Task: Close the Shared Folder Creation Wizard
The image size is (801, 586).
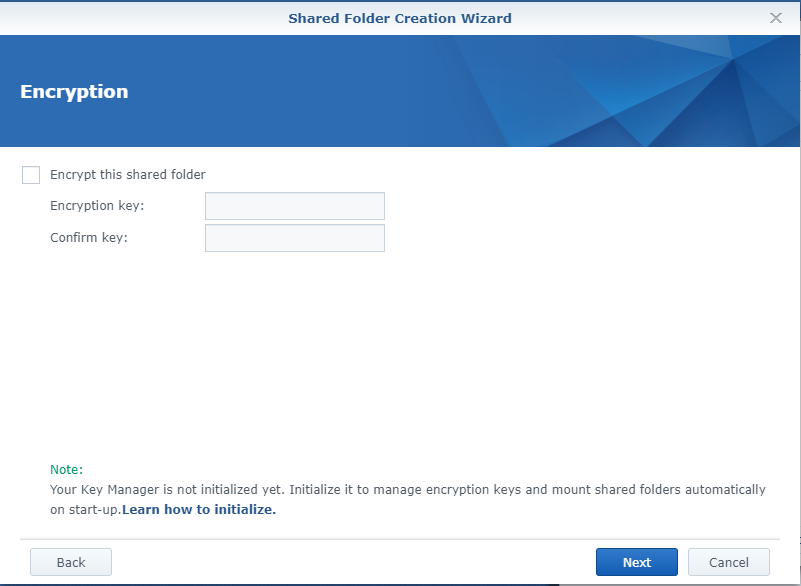Action: coord(776,18)
